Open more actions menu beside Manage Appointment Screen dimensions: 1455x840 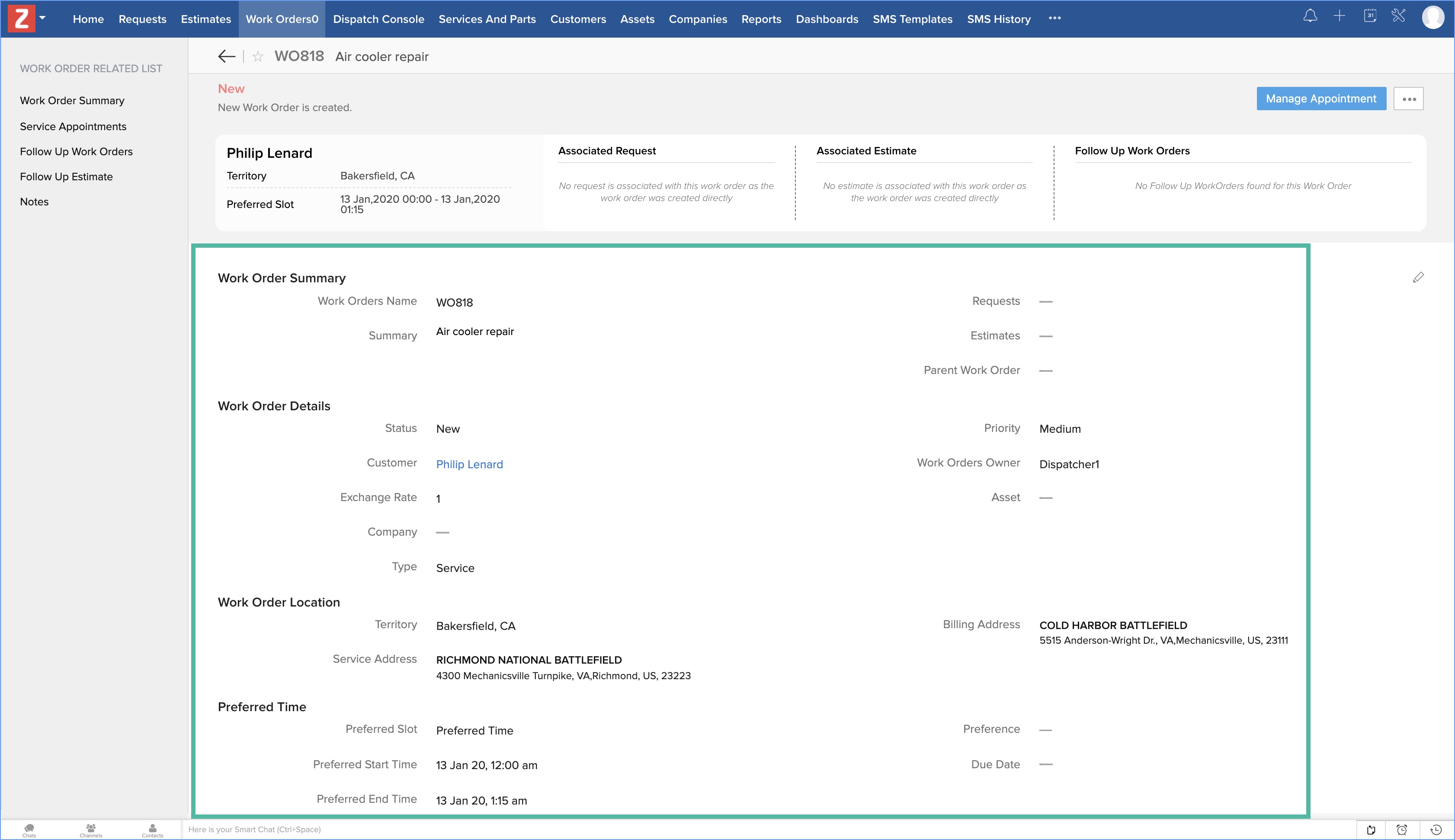[1408, 99]
